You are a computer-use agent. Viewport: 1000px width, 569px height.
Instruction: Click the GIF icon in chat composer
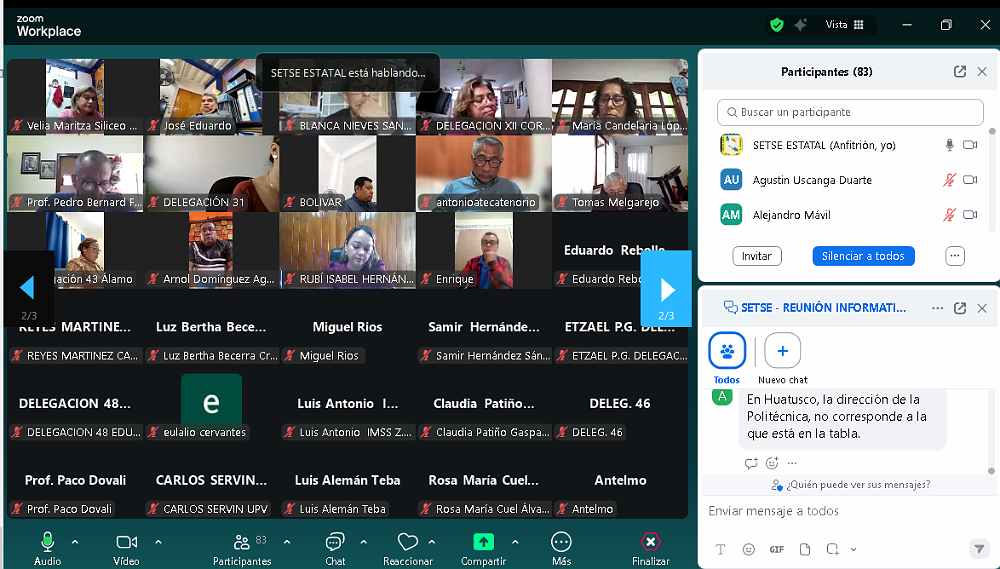point(777,549)
